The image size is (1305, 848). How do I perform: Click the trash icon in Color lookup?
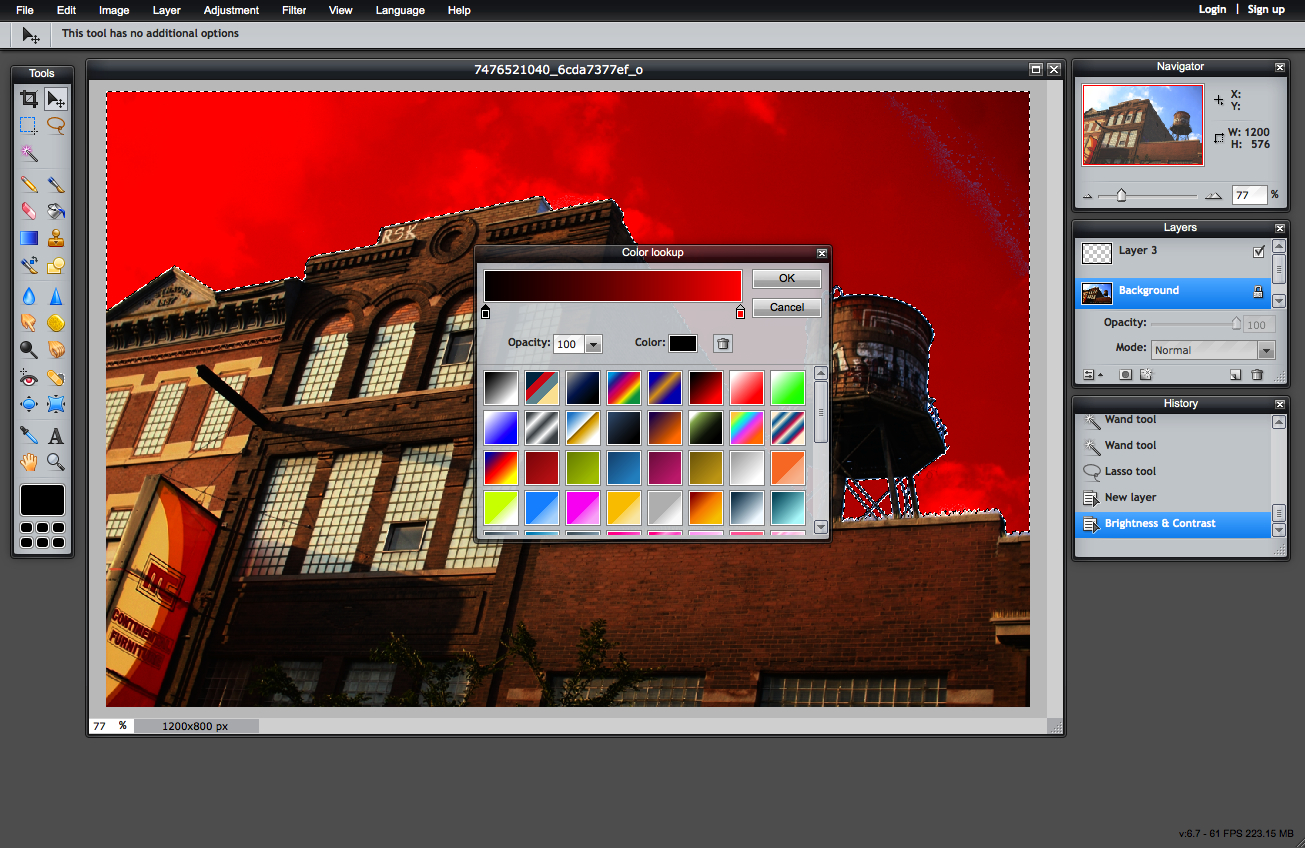point(723,344)
